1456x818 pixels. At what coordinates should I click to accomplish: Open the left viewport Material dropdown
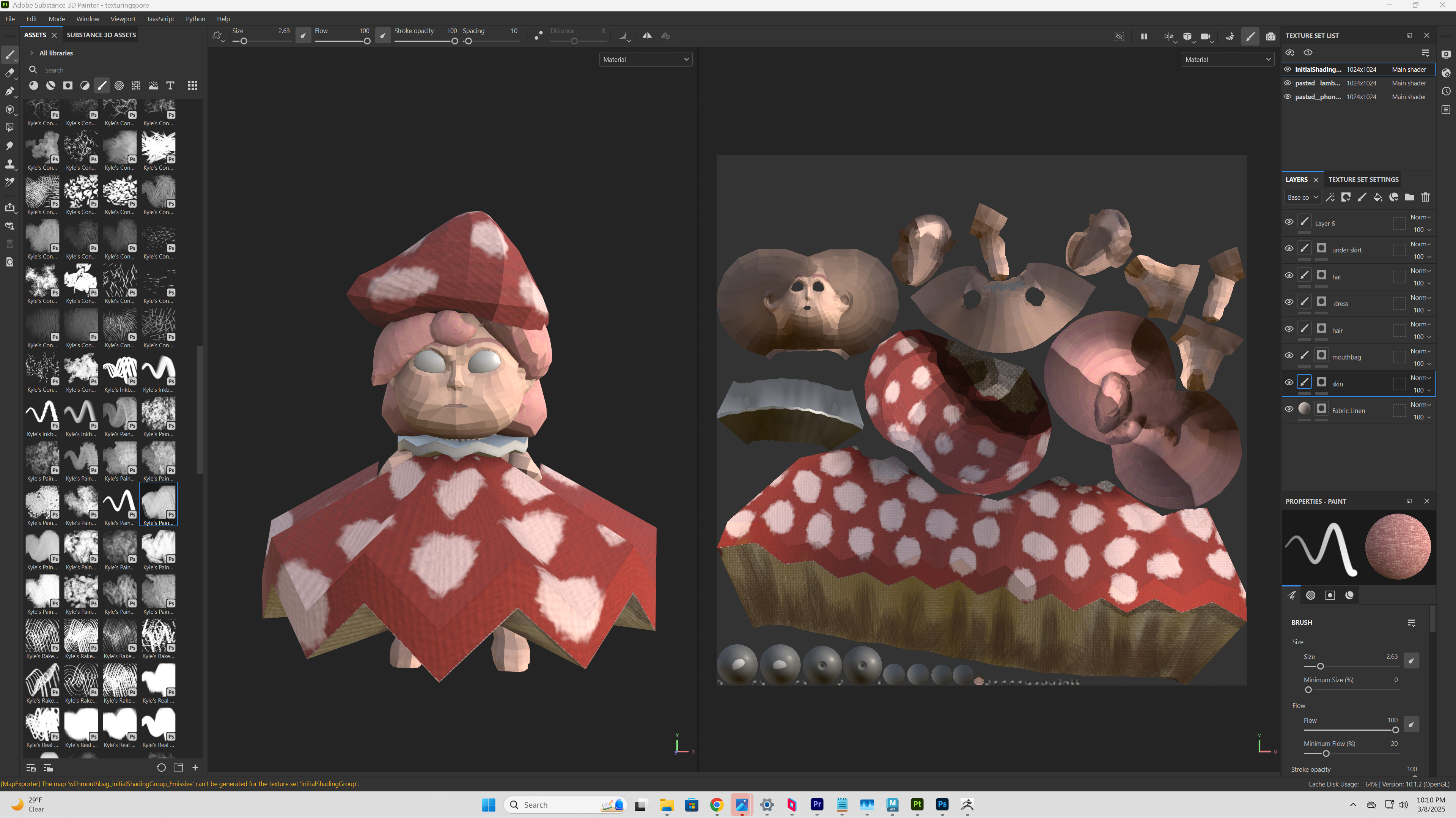[645, 59]
